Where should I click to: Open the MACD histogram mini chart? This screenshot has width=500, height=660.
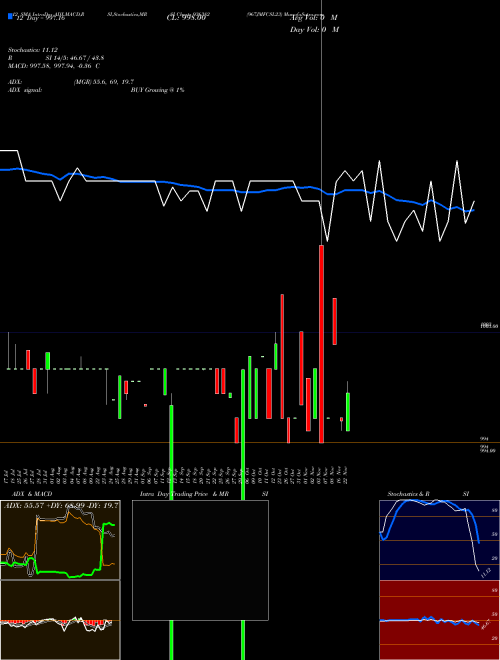(60, 620)
